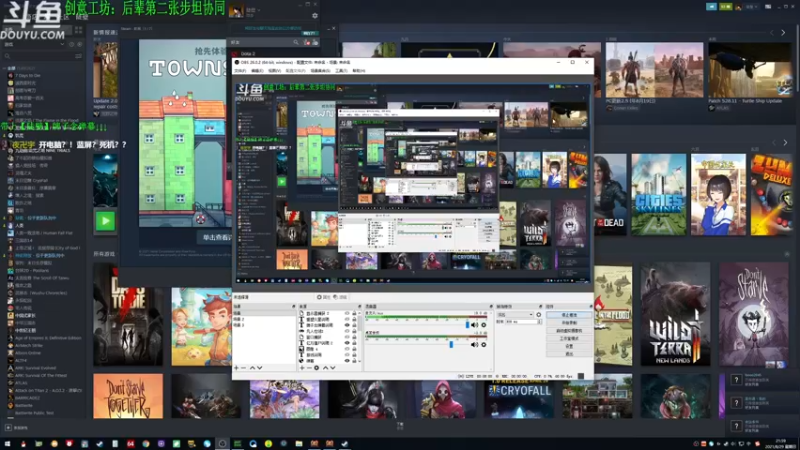
Task: Collapse the 全部 games category in Steam
Action: tap(4, 68)
